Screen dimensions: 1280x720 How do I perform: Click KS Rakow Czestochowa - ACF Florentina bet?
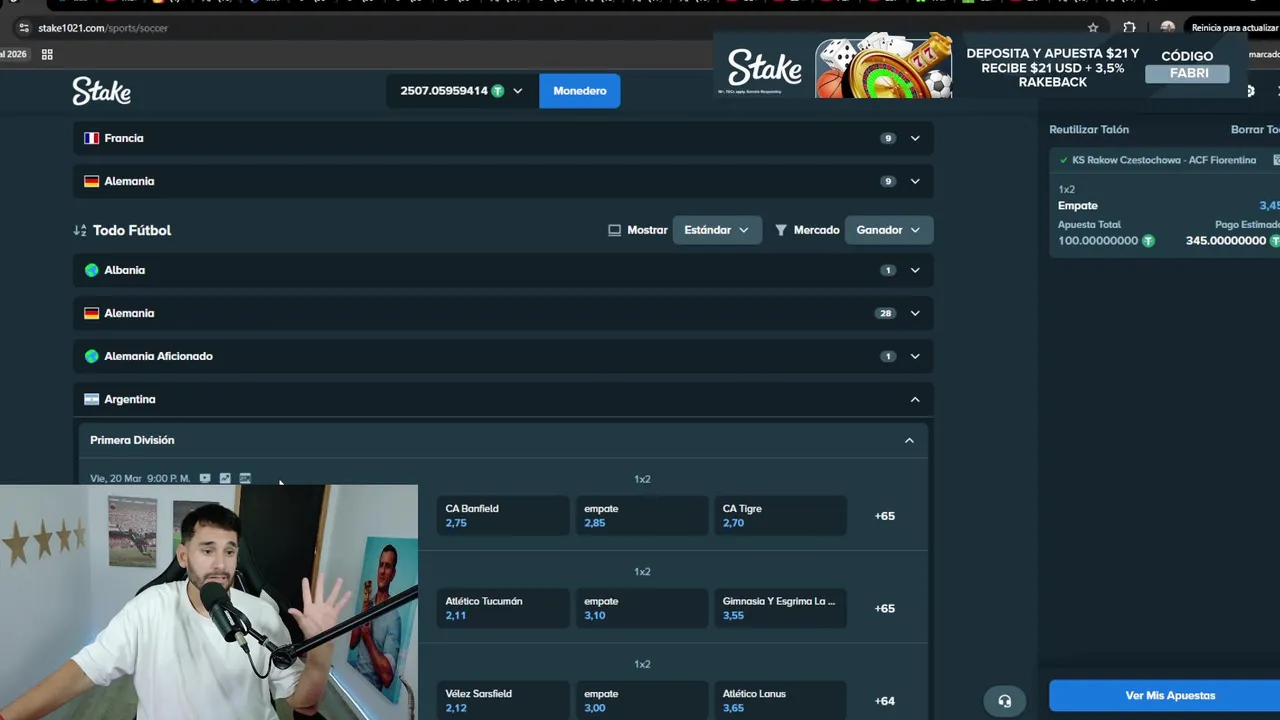1164,160
